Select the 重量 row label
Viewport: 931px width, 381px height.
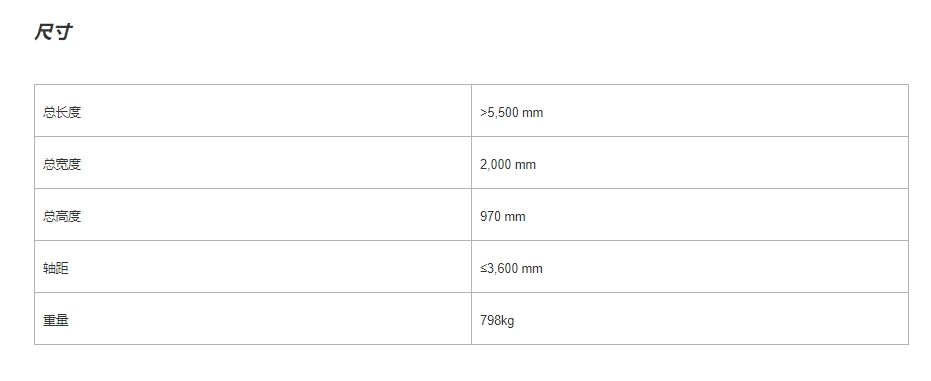[56, 320]
